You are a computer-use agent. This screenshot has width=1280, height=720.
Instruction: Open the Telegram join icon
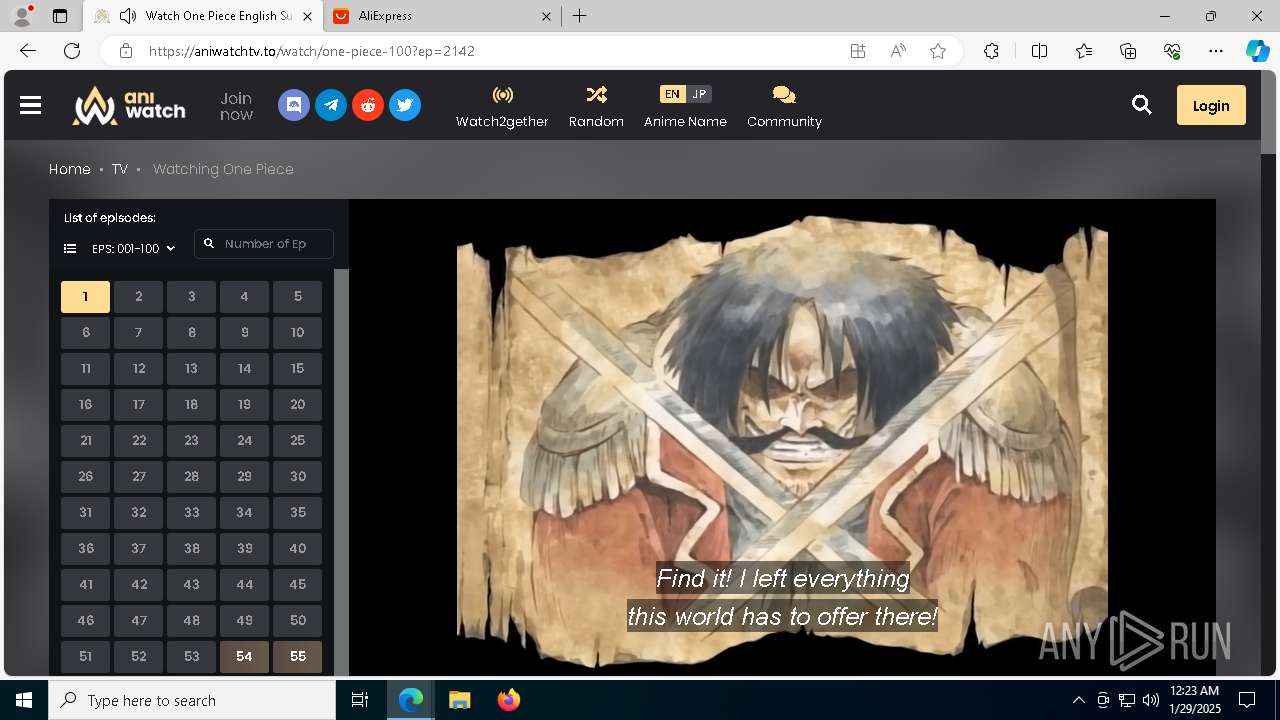pos(331,105)
